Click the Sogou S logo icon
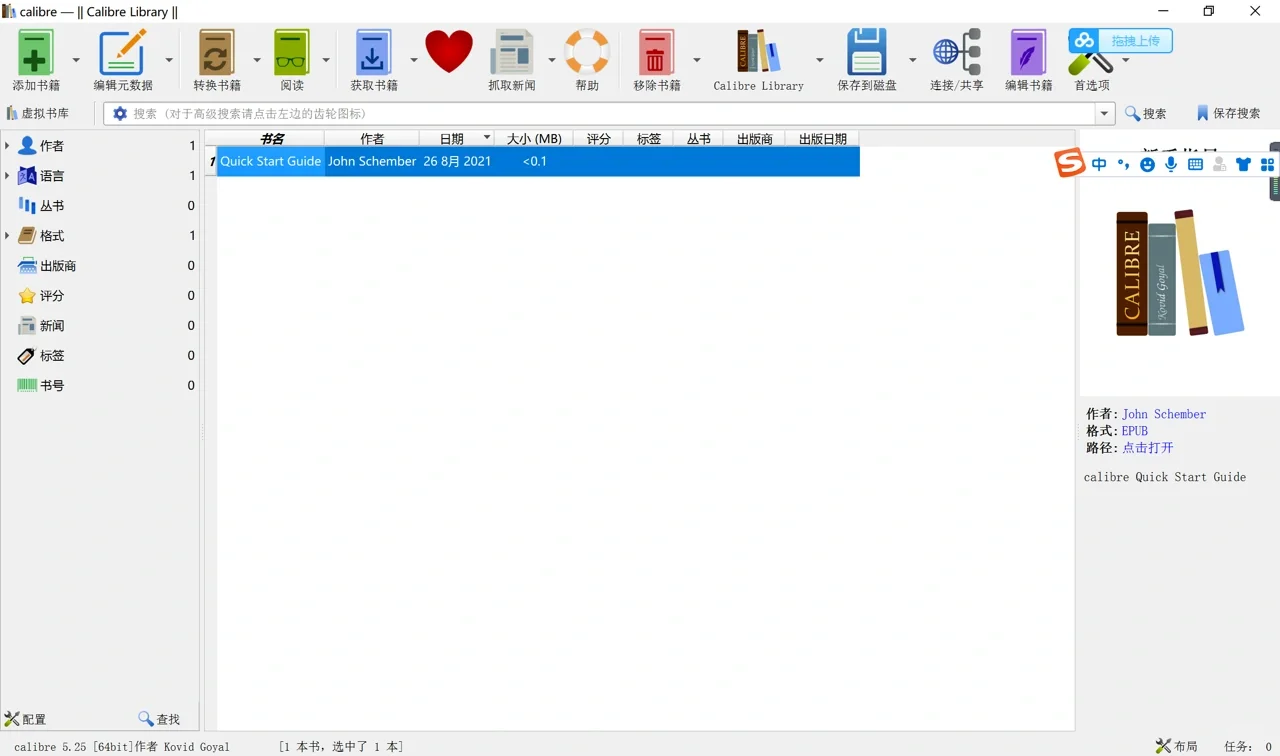 coord(1071,163)
